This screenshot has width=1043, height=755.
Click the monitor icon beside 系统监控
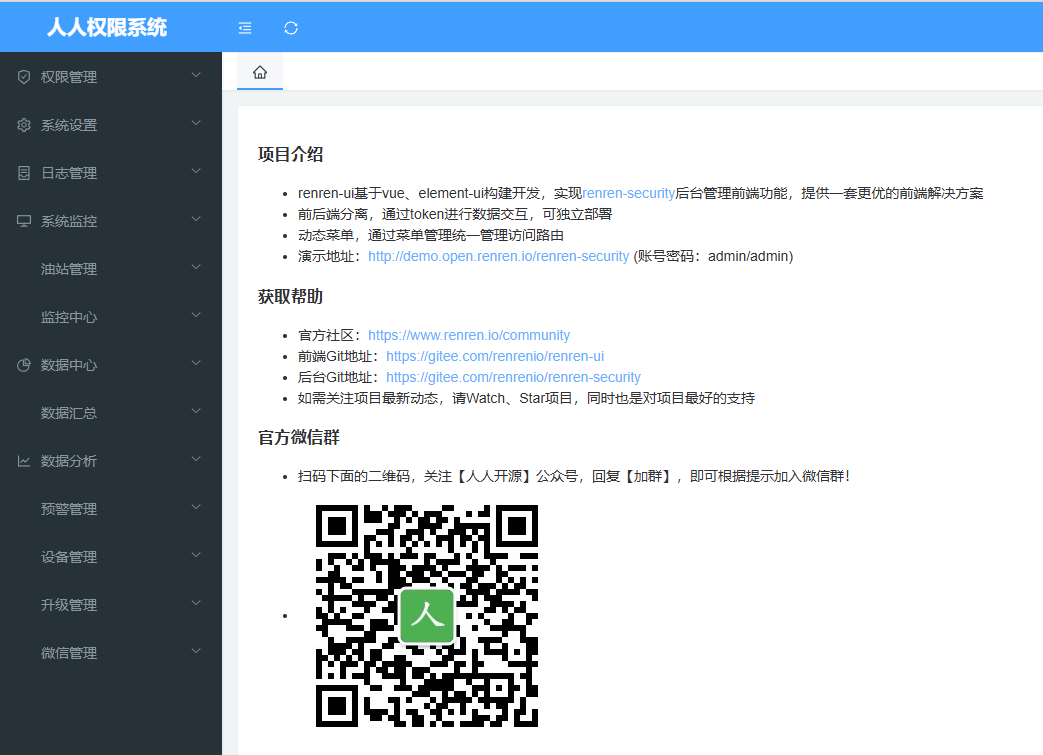pyautogui.click(x=24, y=221)
